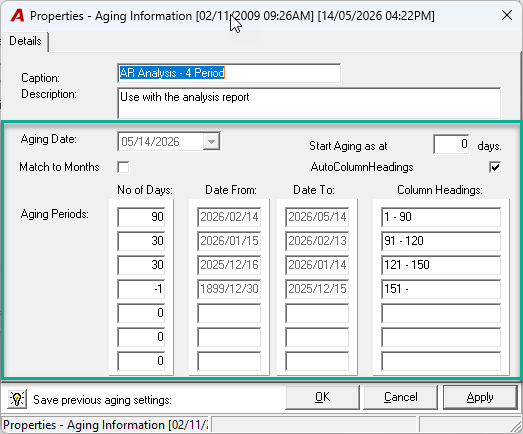523x434 pixels.
Task: Uncheck the AutoColumnHeadings checkbox
Action: click(x=495, y=167)
